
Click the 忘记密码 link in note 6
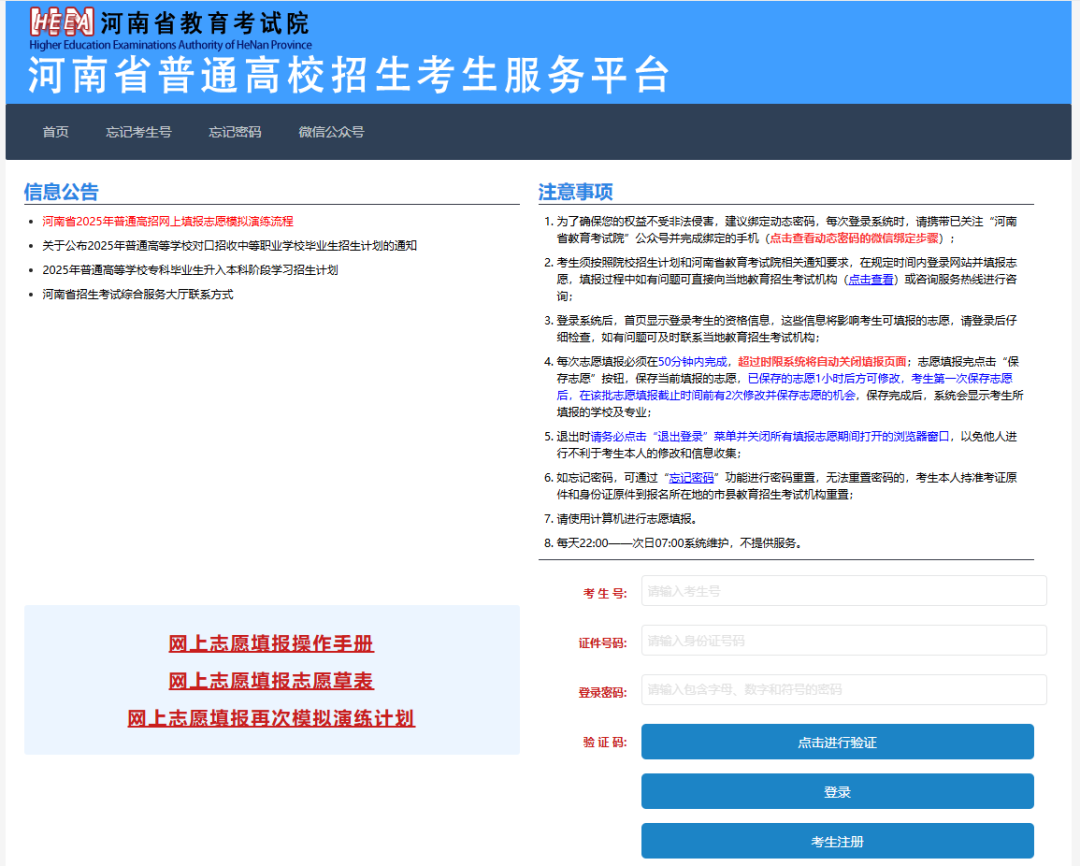click(x=692, y=478)
